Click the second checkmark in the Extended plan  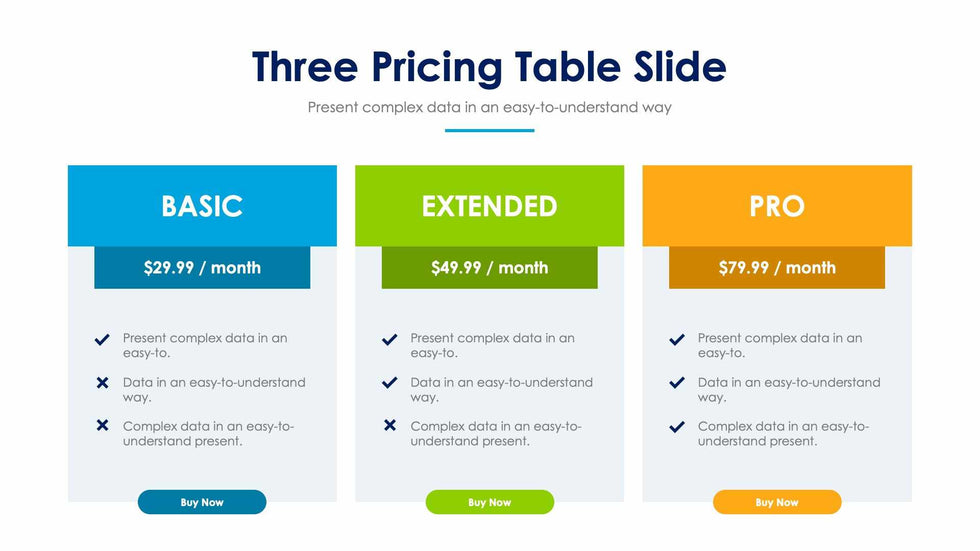390,383
